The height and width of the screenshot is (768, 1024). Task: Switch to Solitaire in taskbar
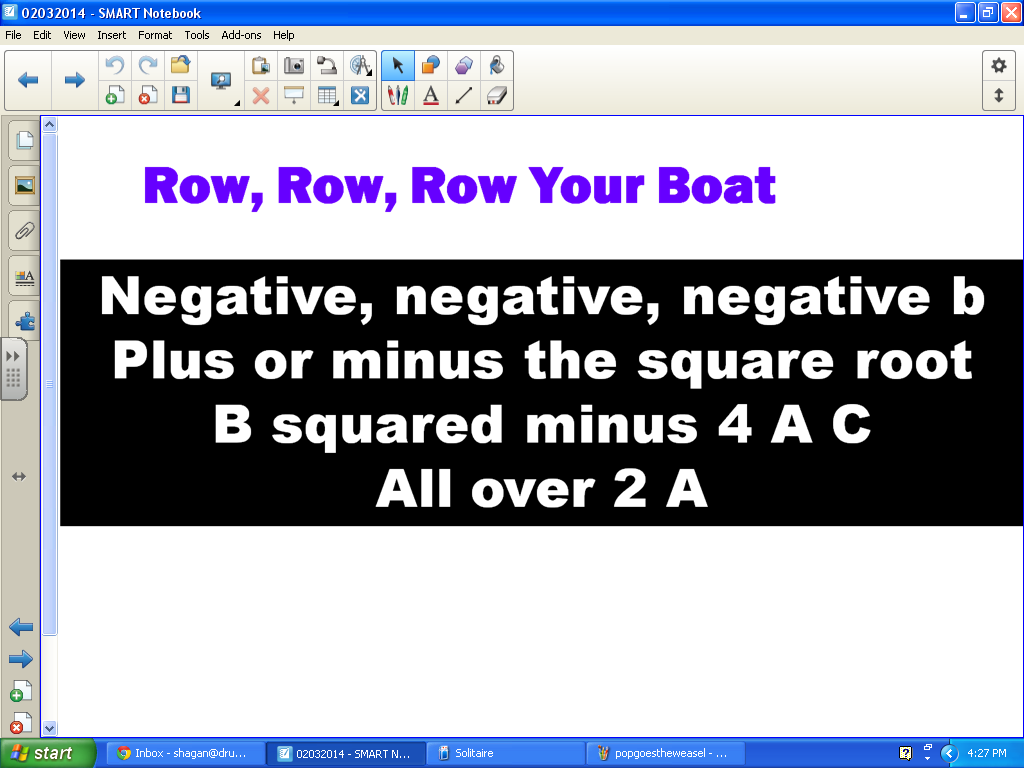[x=506, y=754]
